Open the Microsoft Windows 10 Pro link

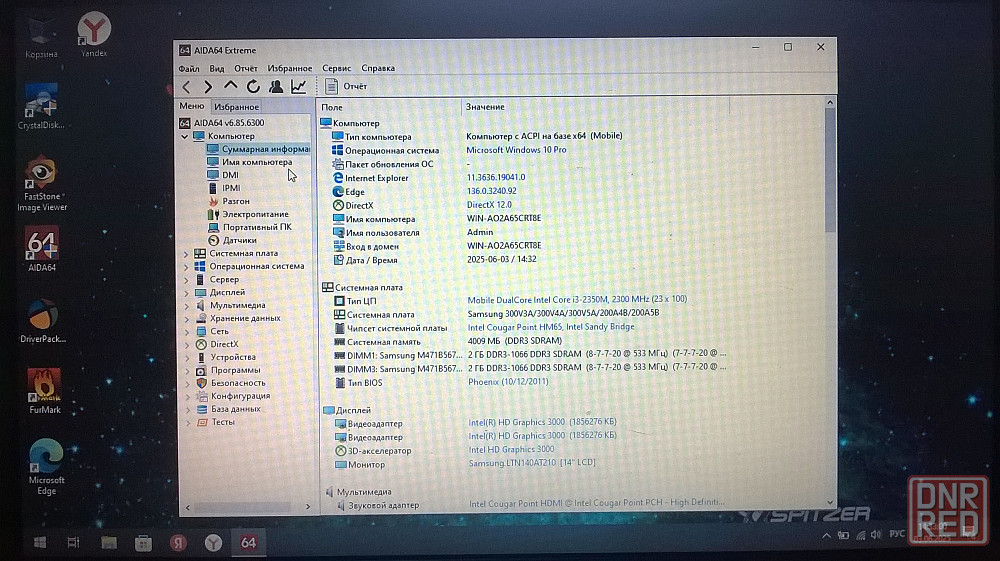click(x=516, y=150)
